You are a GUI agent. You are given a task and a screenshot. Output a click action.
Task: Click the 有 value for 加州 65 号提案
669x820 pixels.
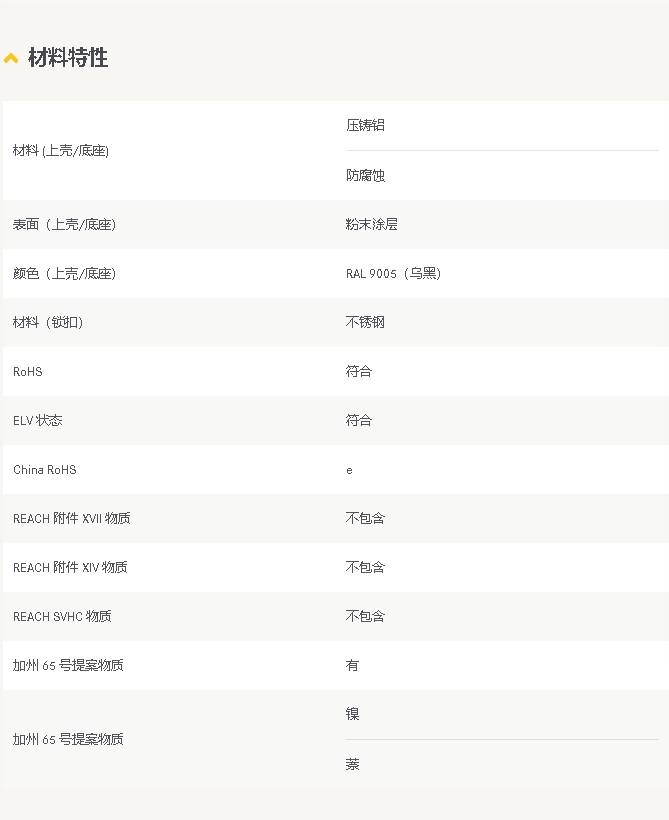point(352,665)
